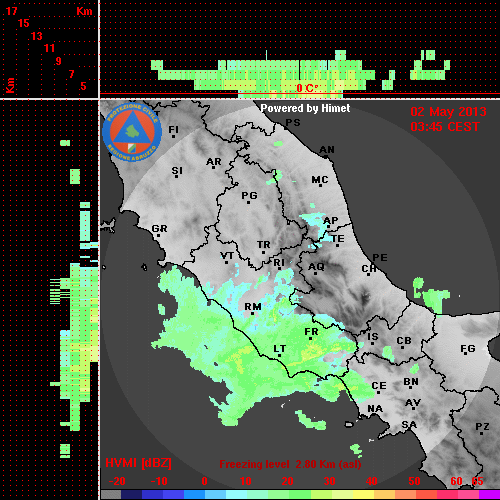Image resolution: width=500 pixels, height=500 pixels.
Task: Select the FG city label on the map
Action: pyautogui.click(x=467, y=349)
